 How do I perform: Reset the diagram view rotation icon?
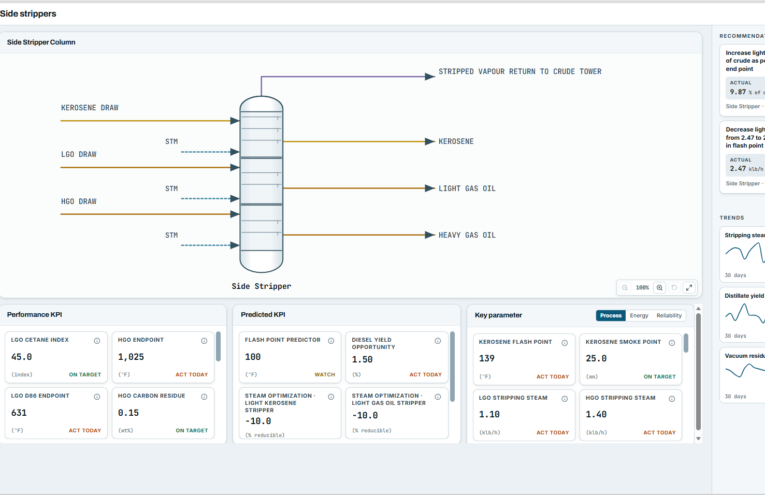(x=674, y=288)
